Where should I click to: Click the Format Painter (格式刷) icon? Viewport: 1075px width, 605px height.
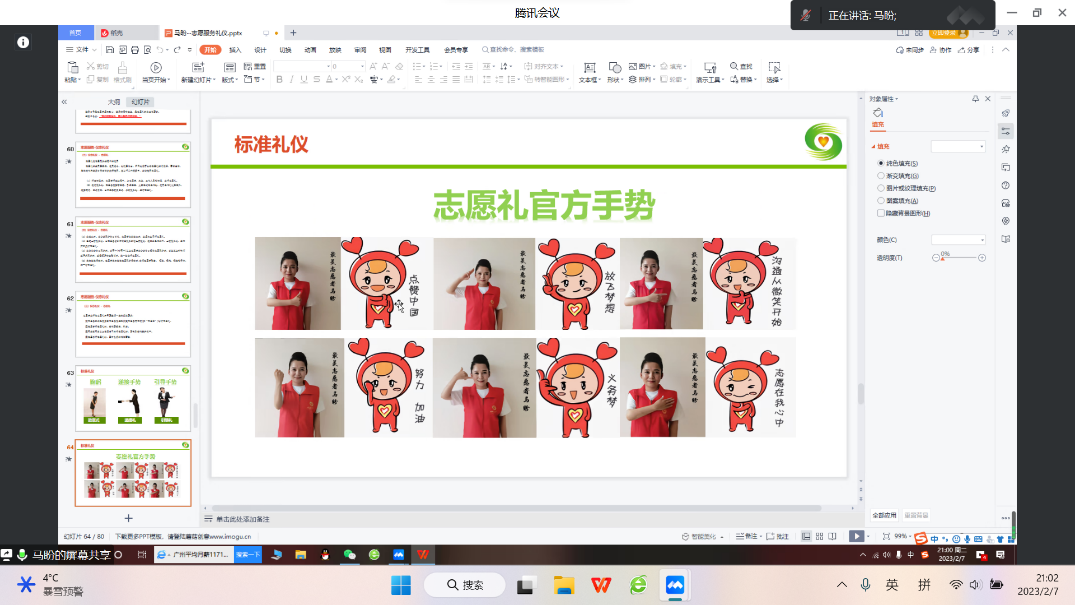tap(122, 70)
